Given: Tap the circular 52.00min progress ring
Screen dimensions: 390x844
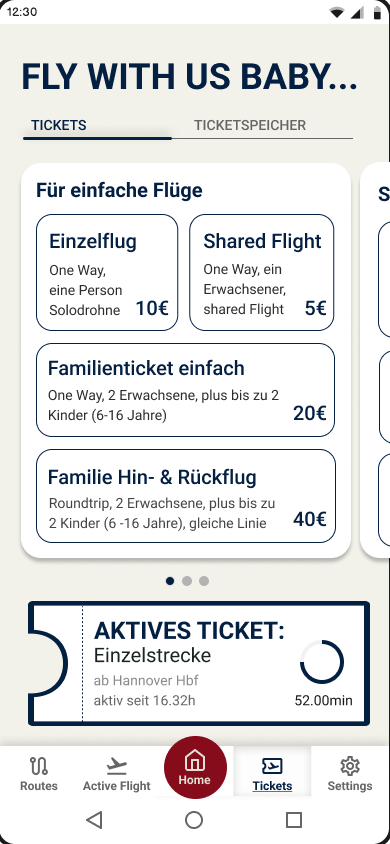Looking at the screenshot, I should (322, 662).
